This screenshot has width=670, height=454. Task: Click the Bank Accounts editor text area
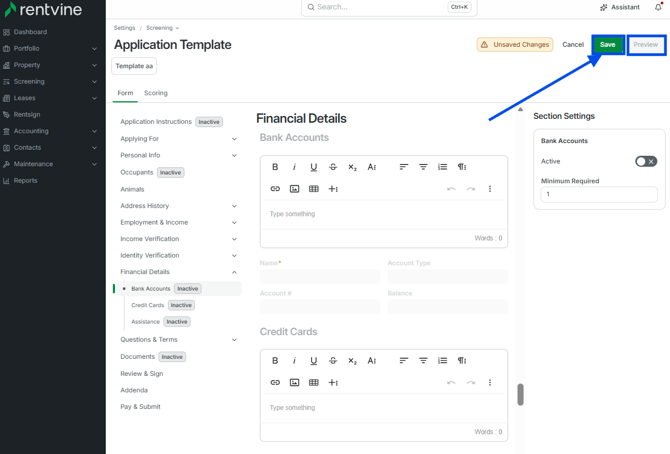point(383,214)
